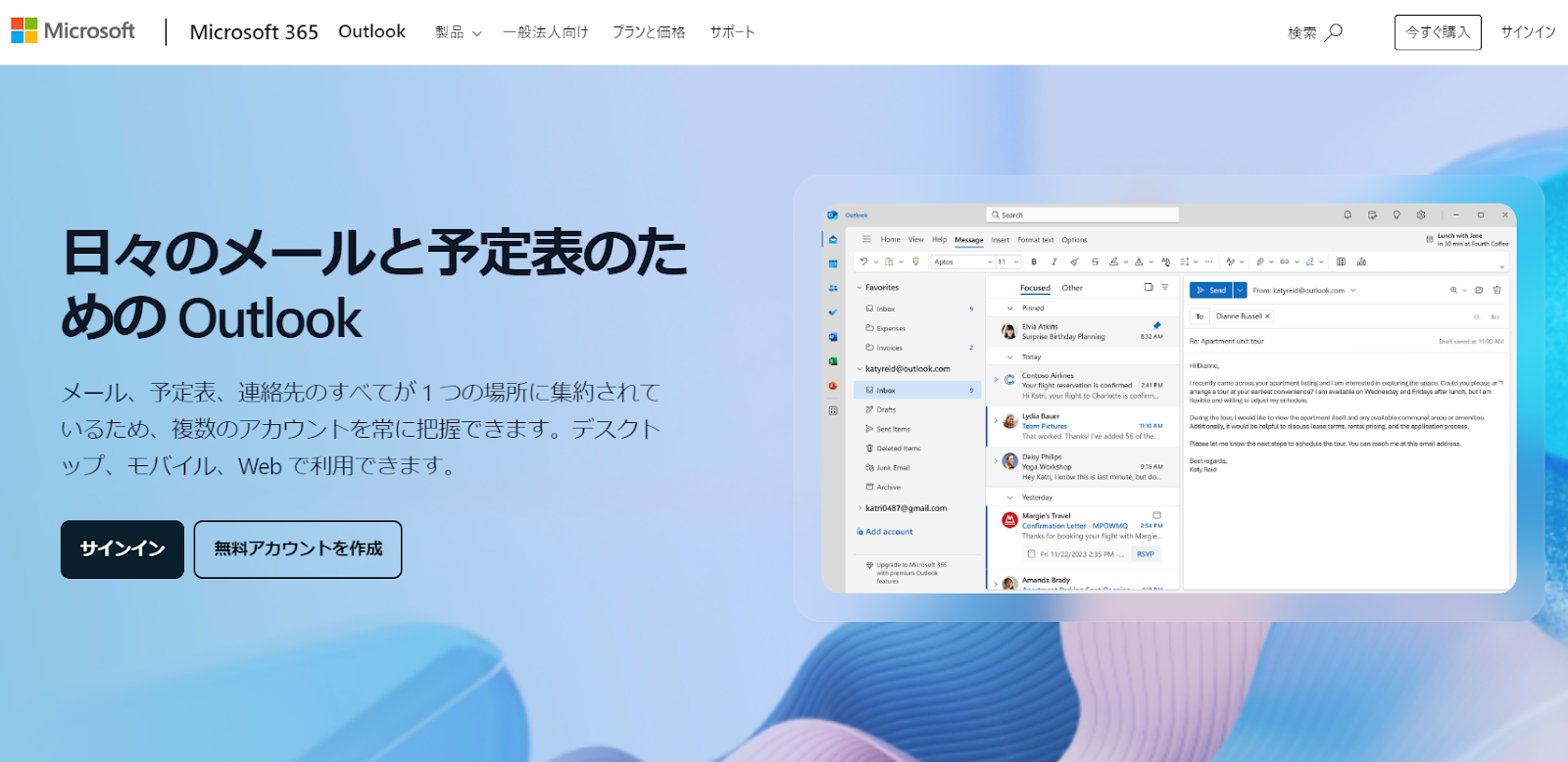The width and height of the screenshot is (1568, 762).
Task: Open the 製品 dropdown in the header
Action: (x=459, y=32)
